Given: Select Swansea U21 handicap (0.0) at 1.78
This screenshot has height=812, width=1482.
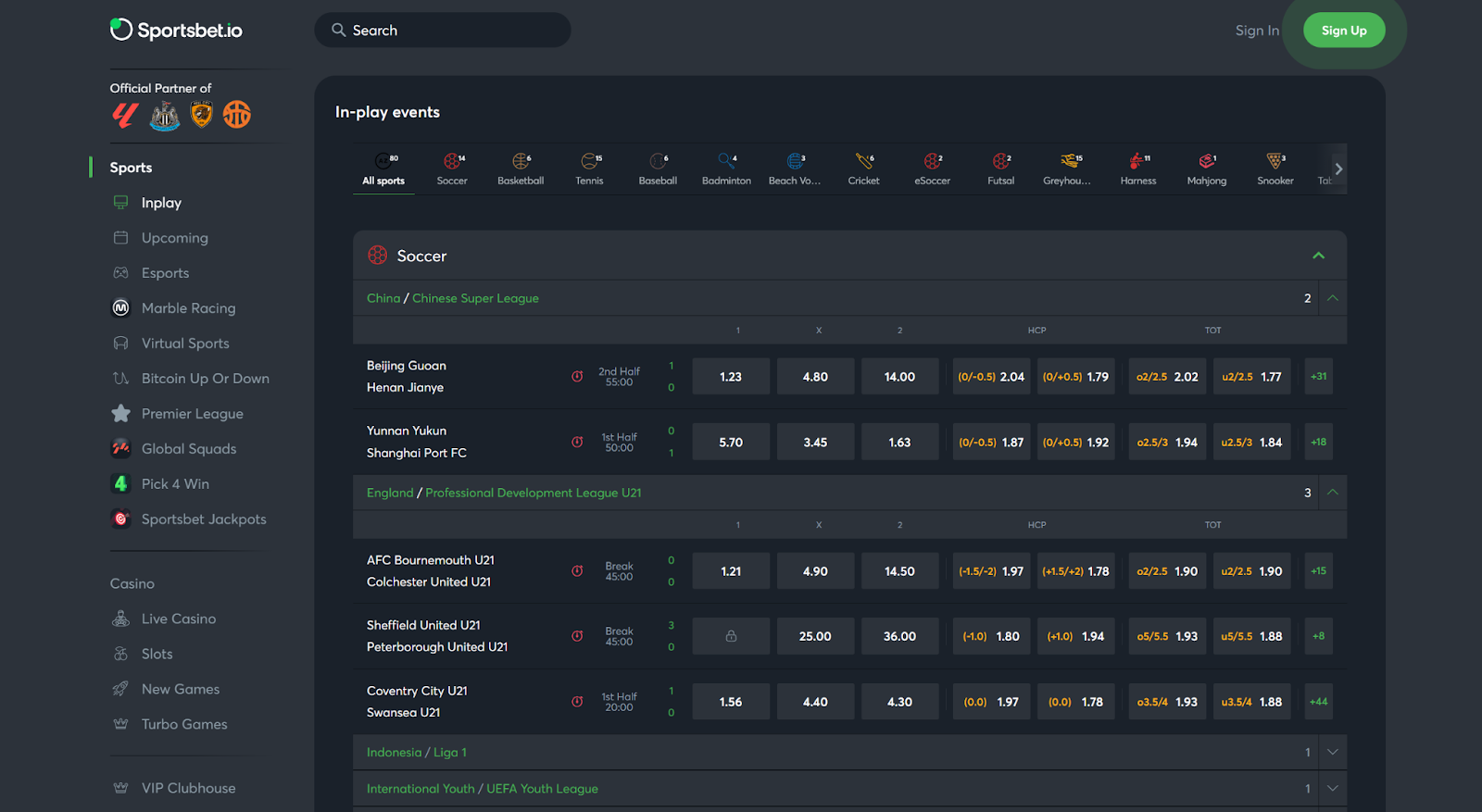Looking at the screenshot, I should pos(1075,702).
